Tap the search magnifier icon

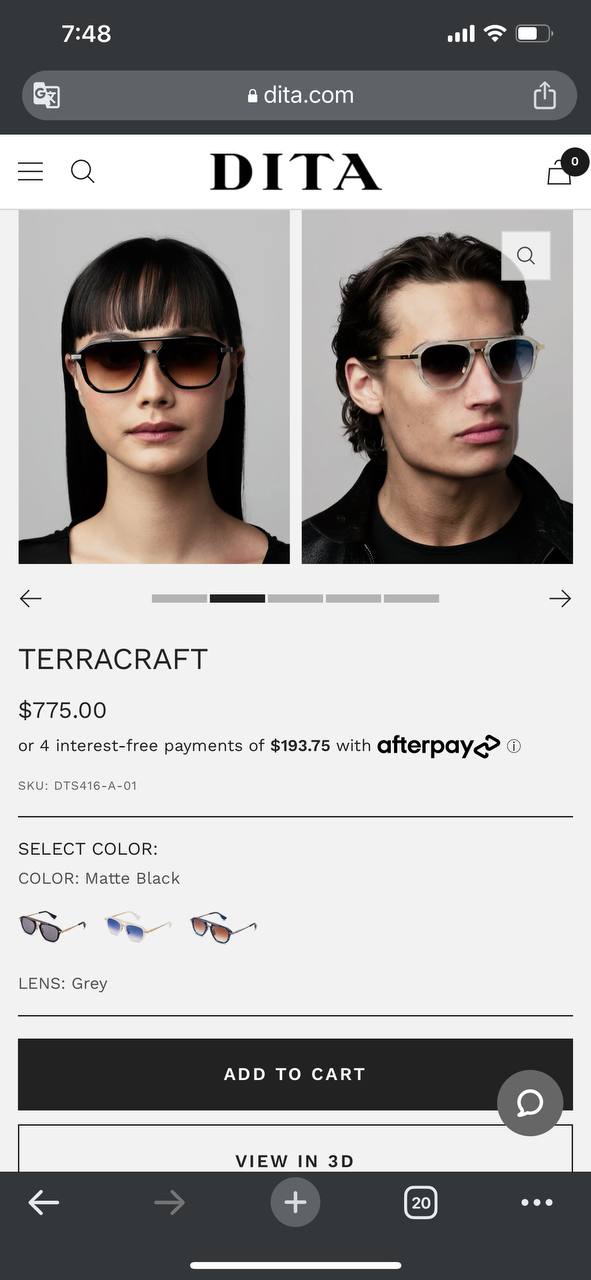[83, 172]
